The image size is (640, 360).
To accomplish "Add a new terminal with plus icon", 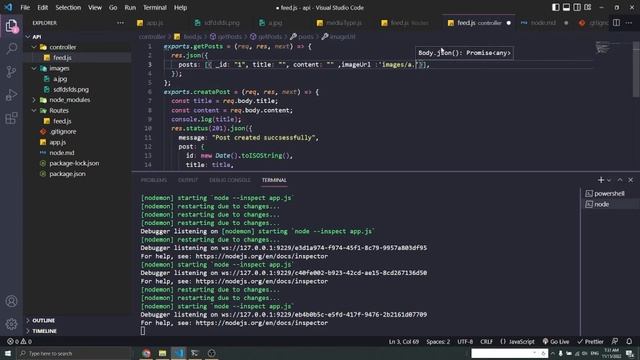I will (x=600, y=180).
